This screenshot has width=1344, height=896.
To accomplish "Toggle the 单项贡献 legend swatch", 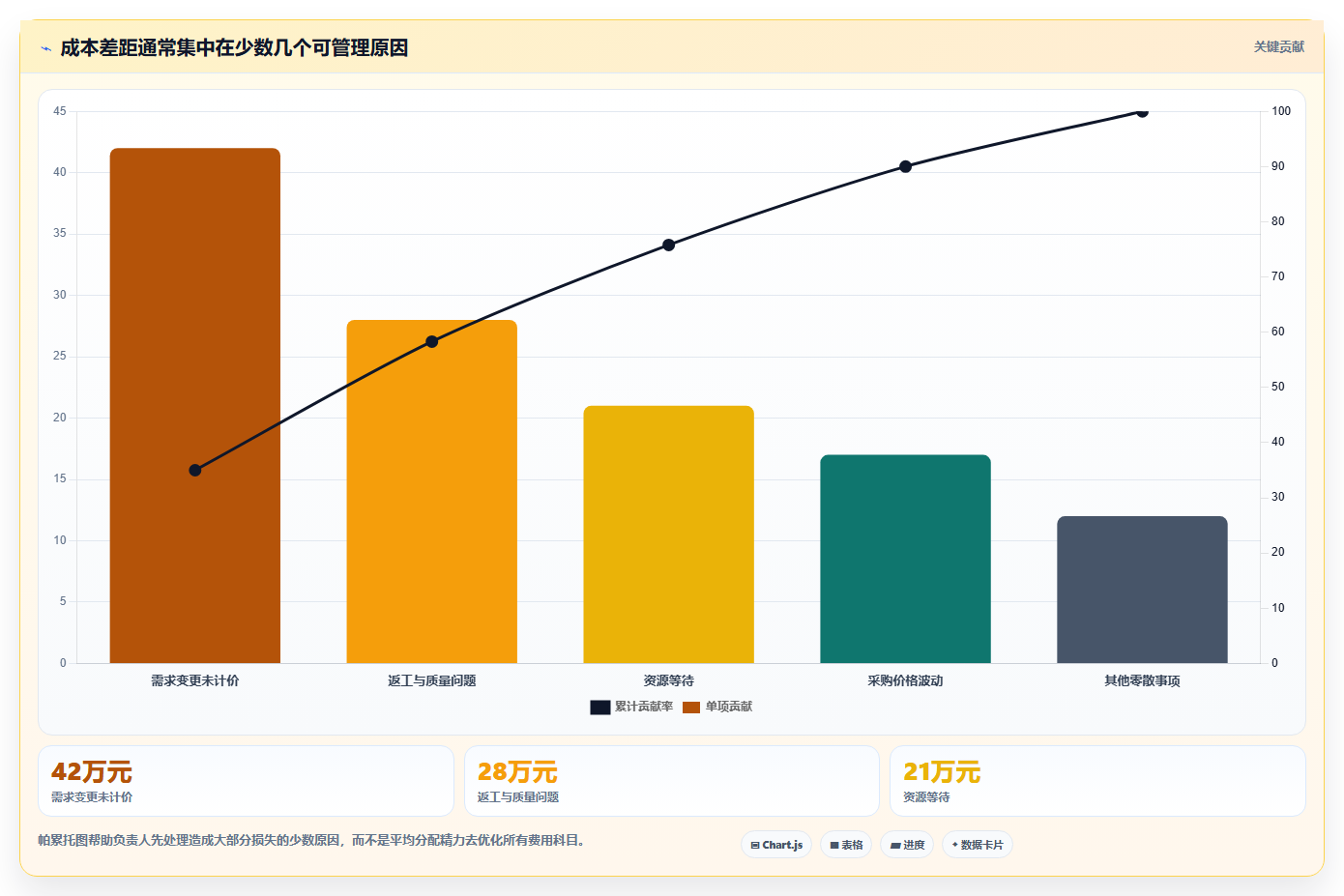I will coord(690,708).
